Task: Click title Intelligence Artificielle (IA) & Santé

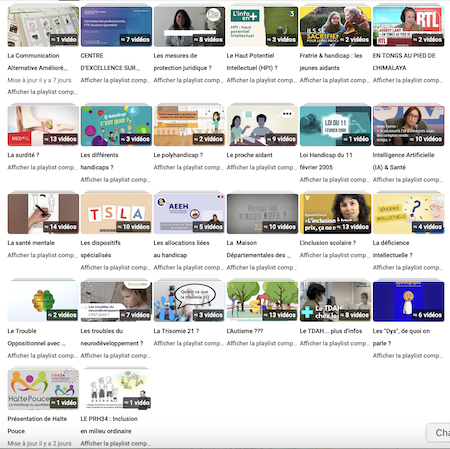Action: [x=403, y=161]
